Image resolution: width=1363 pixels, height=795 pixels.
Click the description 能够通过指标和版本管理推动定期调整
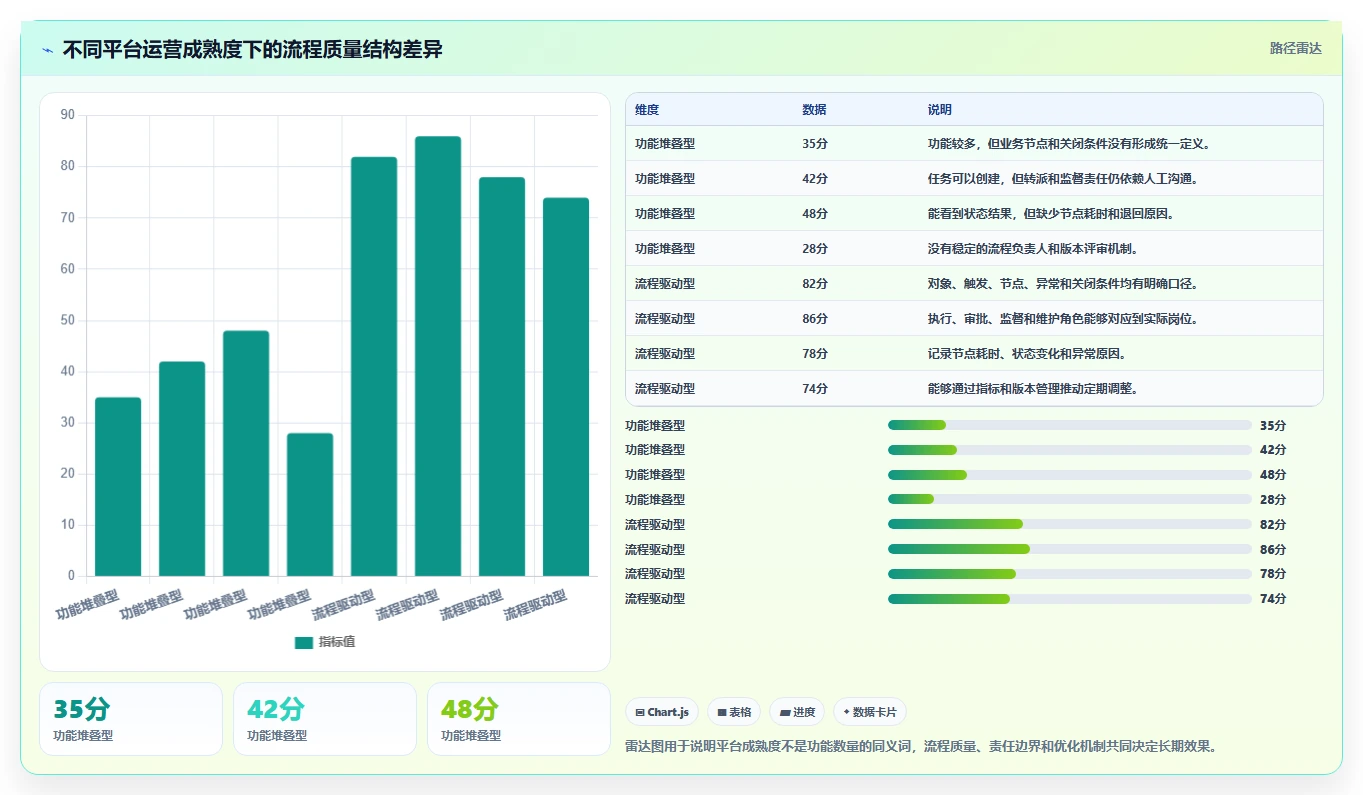(1033, 389)
